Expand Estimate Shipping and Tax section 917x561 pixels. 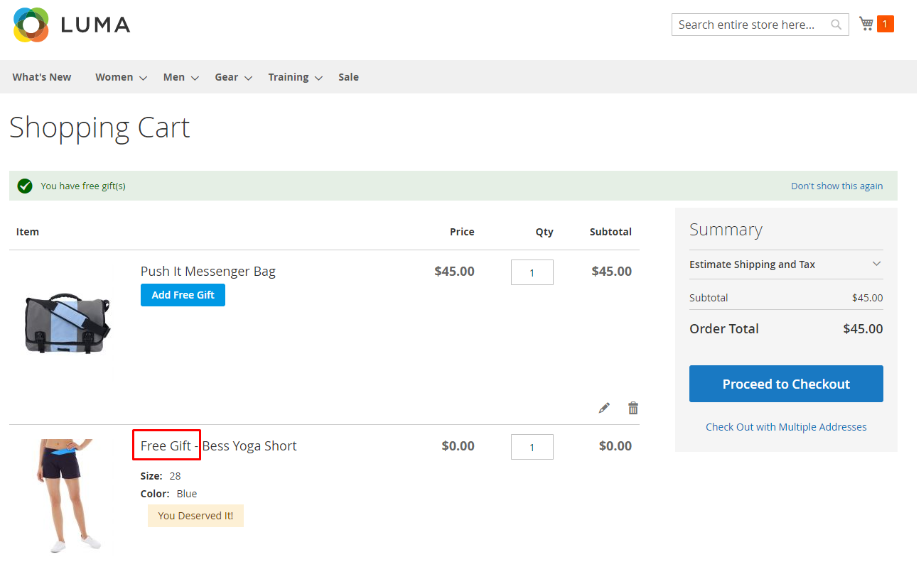click(785, 265)
